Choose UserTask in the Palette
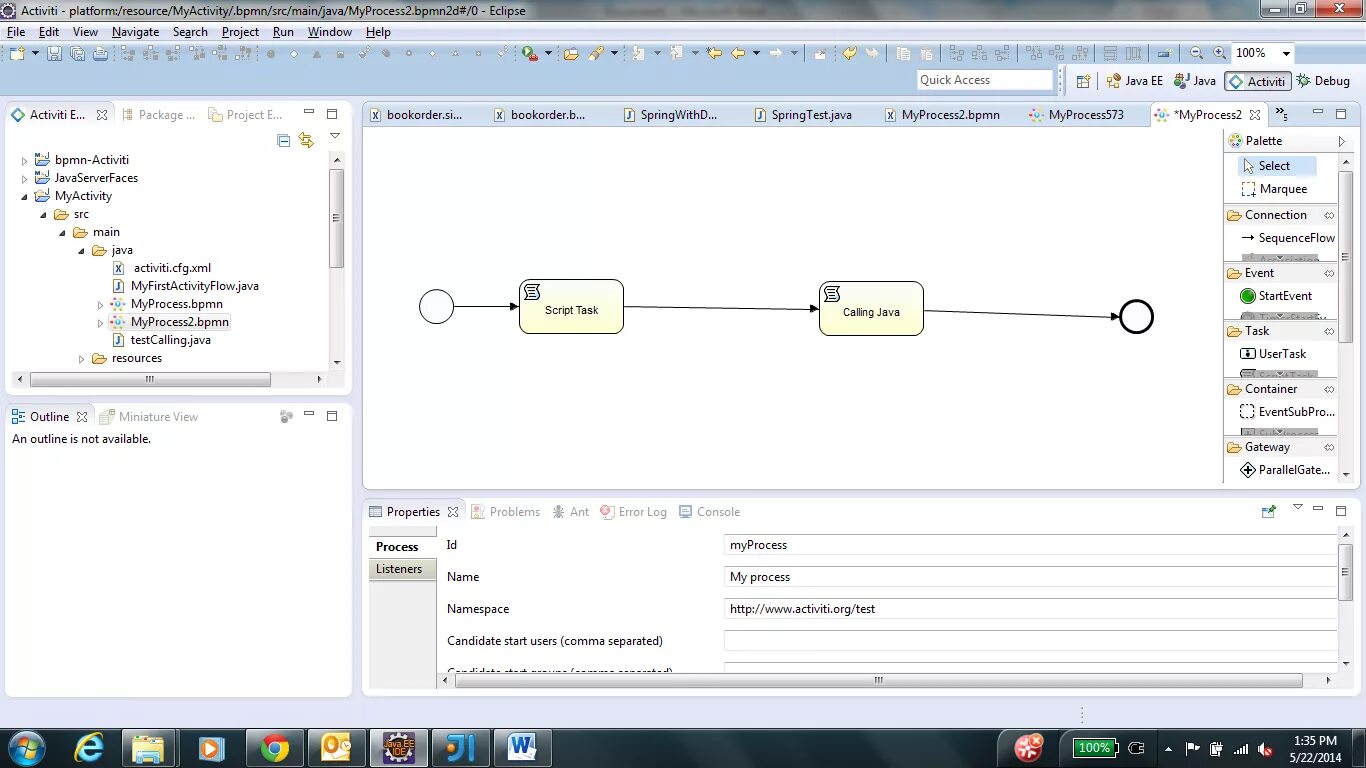 pos(1273,354)
